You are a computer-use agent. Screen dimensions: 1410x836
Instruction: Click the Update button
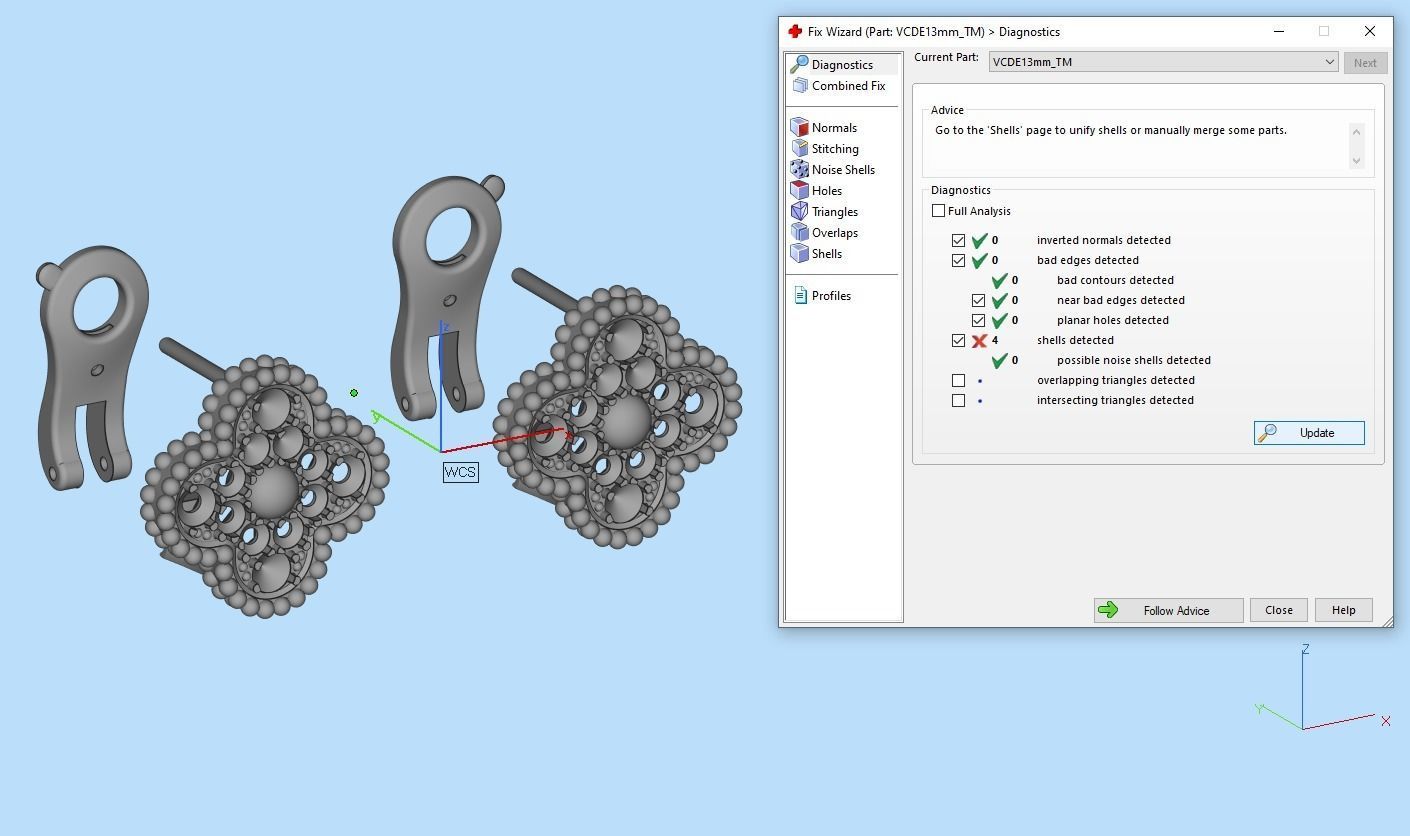coord(1309,432)
